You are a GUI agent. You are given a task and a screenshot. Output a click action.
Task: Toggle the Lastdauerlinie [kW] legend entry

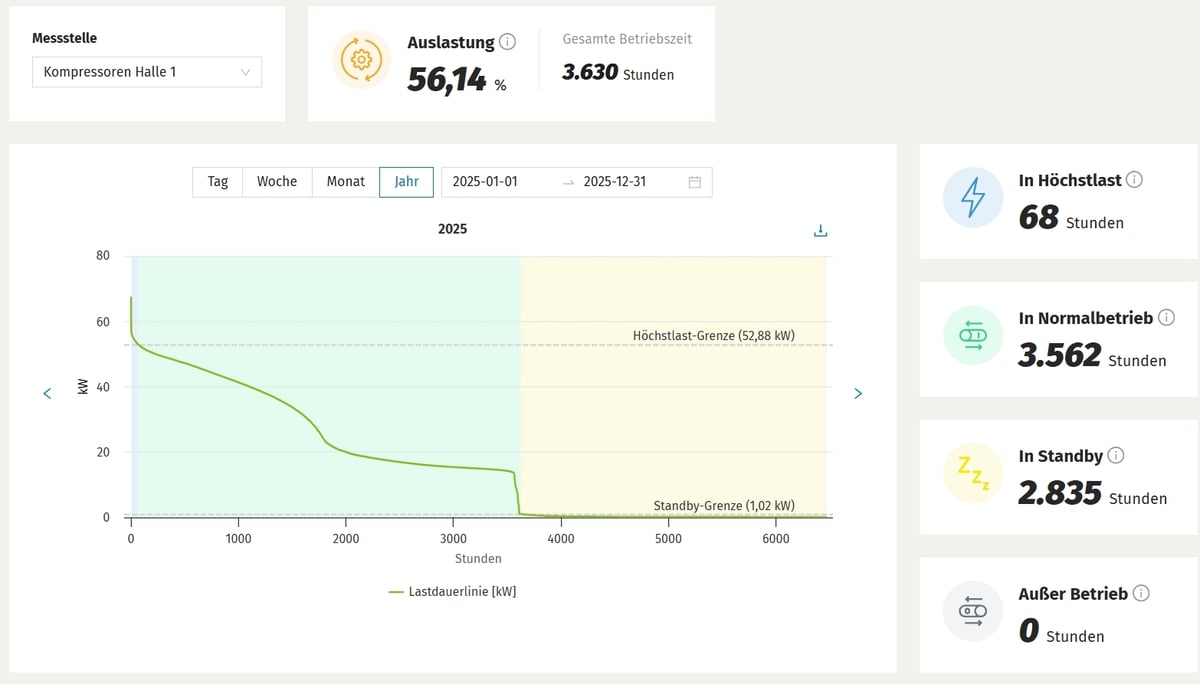pos(452,592)
